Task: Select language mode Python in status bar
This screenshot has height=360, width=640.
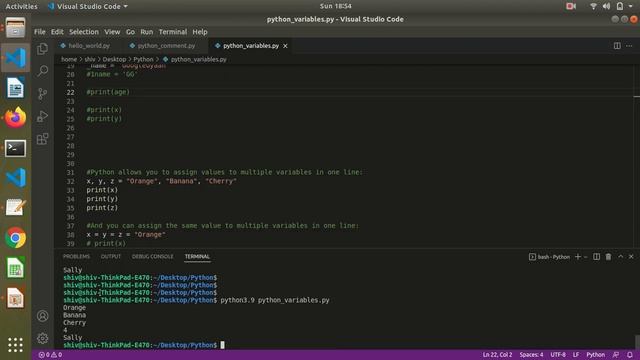Action: [596, 355]
